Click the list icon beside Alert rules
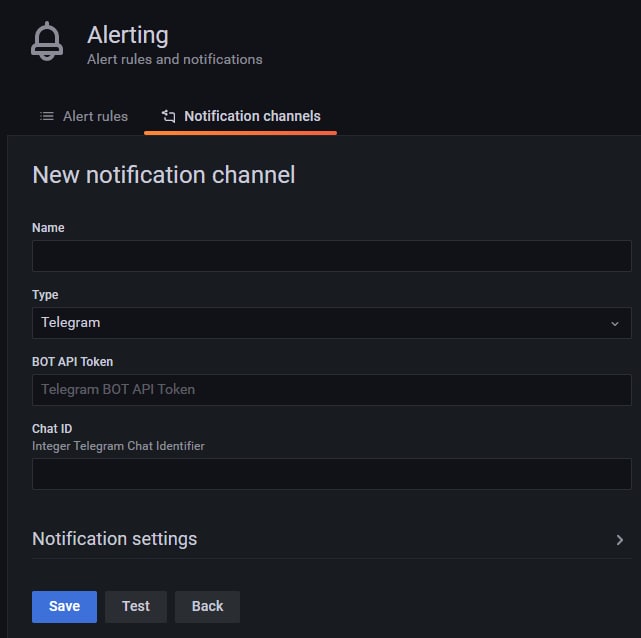The image size is (641, 638). pos(47,116)
